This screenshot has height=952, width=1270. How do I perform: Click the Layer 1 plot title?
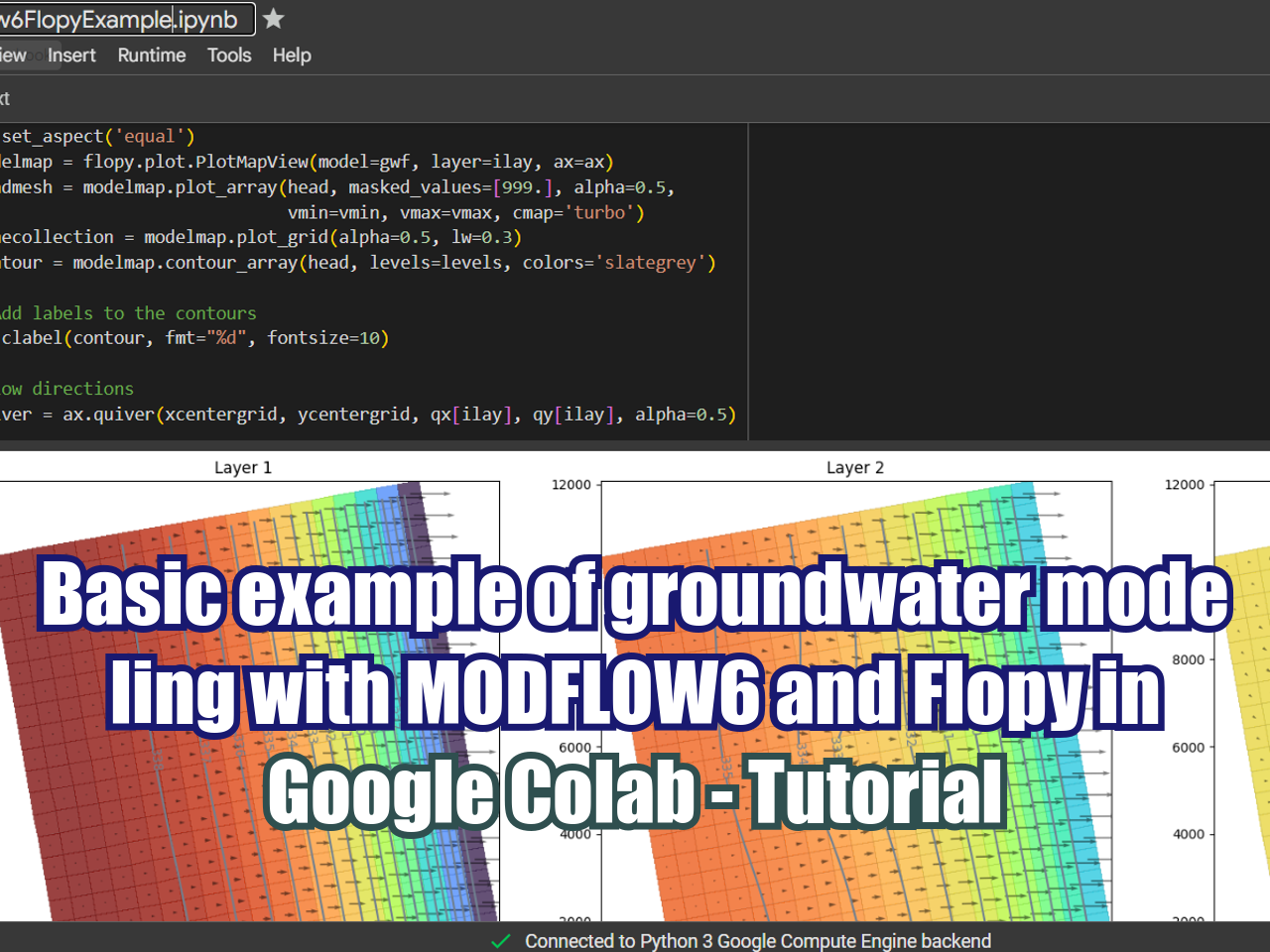(x=242, y=467)
